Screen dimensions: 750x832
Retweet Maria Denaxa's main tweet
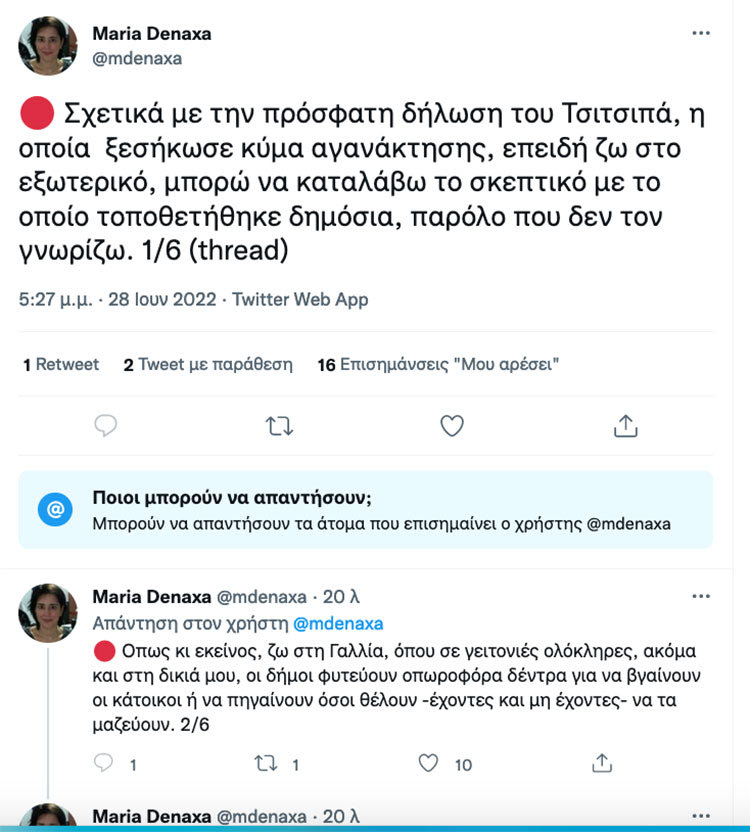pyautogui.click(x=278, y=424)
